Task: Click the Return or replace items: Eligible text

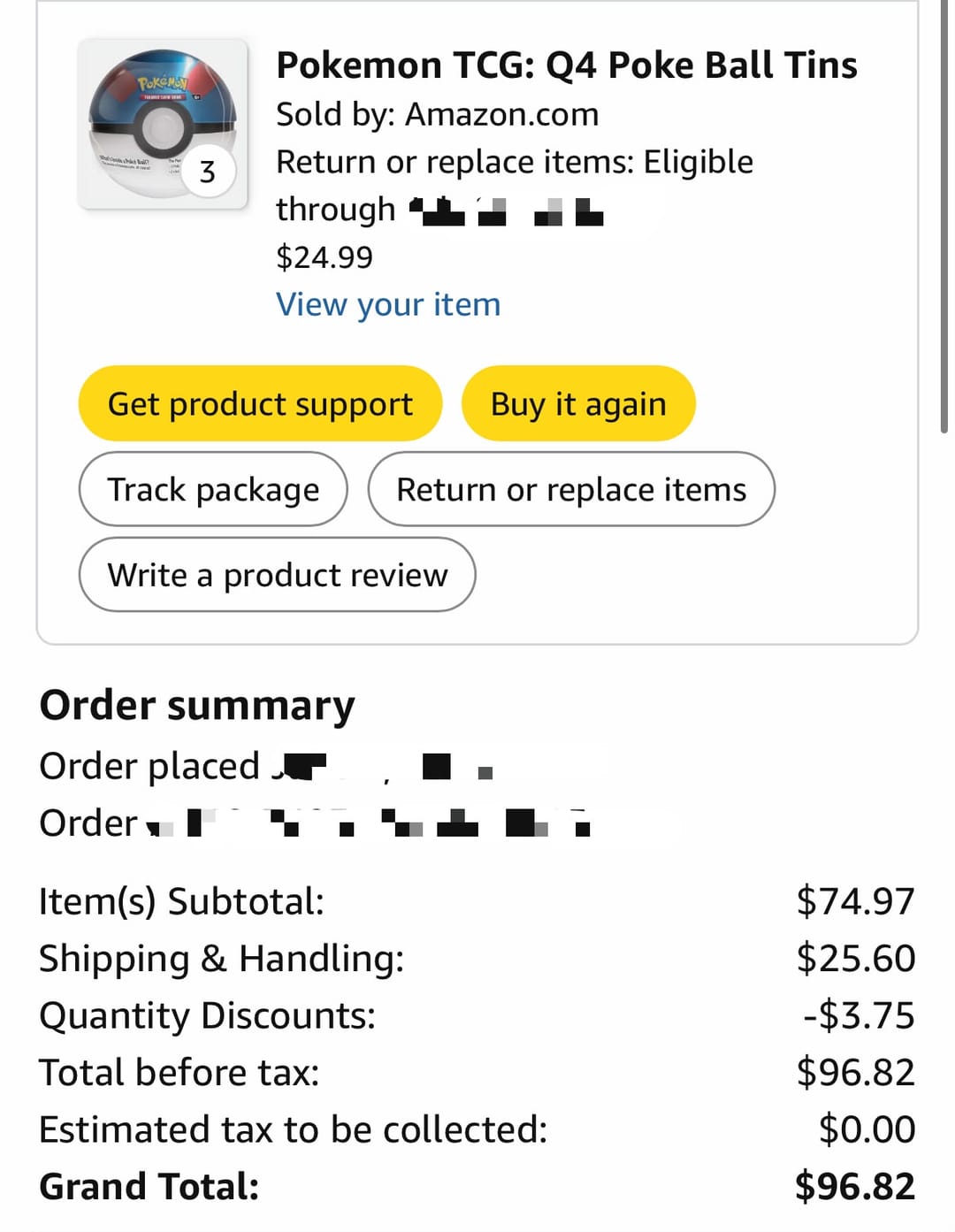Action: click(x=515, y=162)
